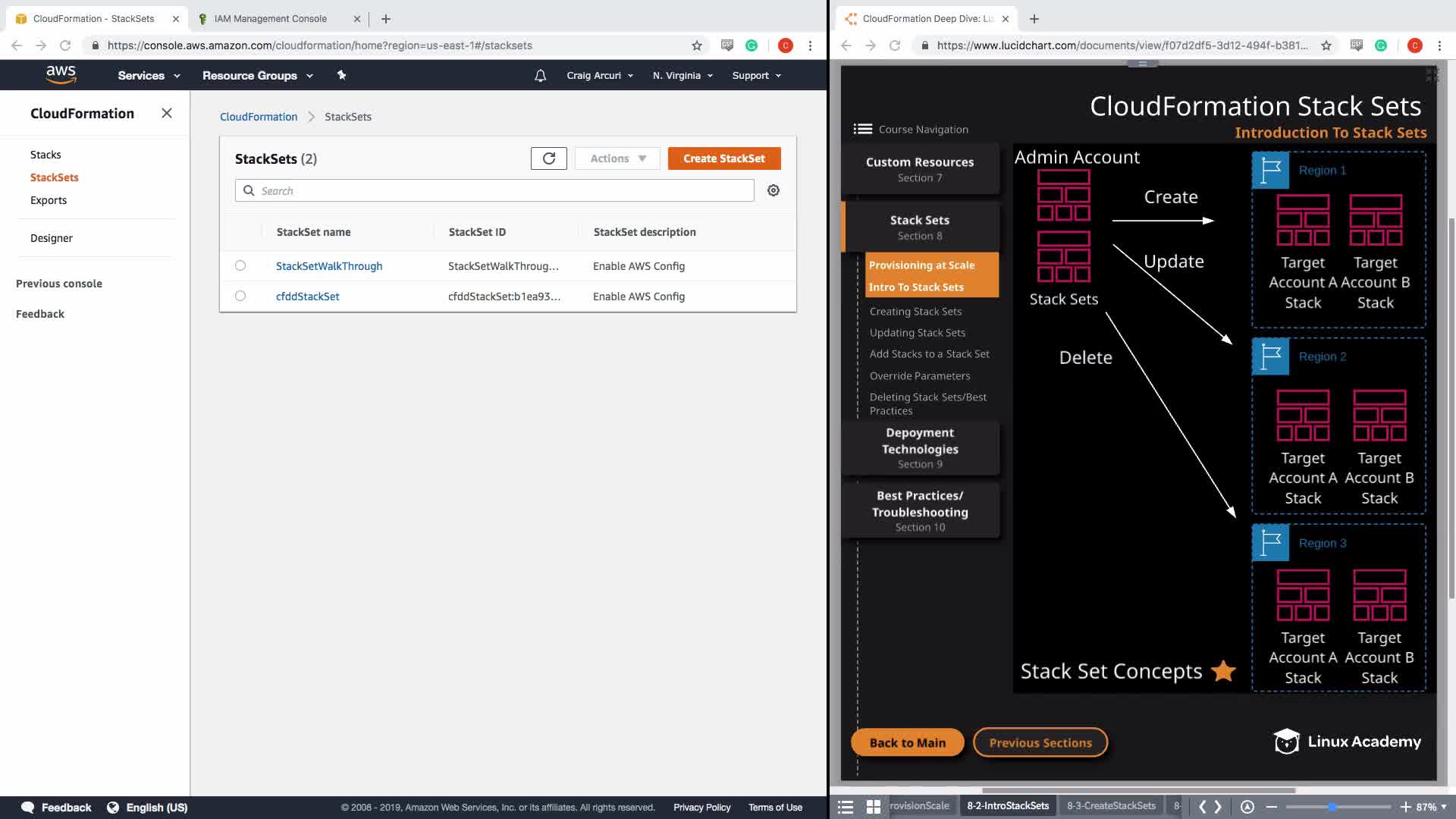Expand the Actions dropdown

pyautogui.click(x=617, y=158)
